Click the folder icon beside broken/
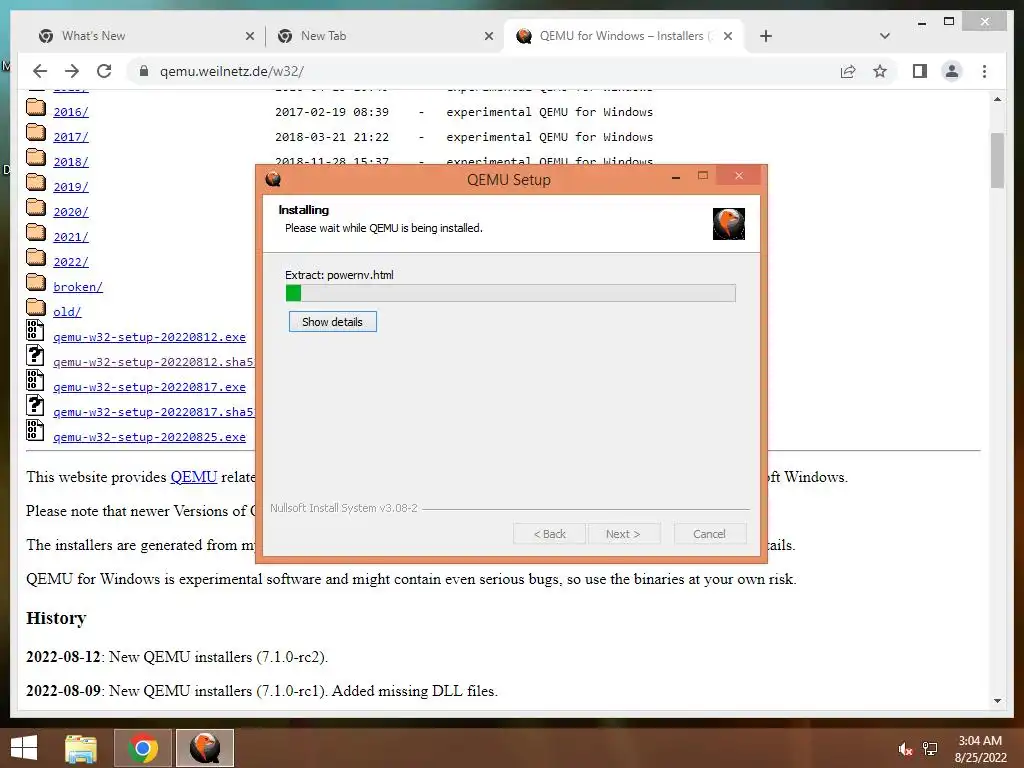The image size is (1024, 768). (36, 282)
